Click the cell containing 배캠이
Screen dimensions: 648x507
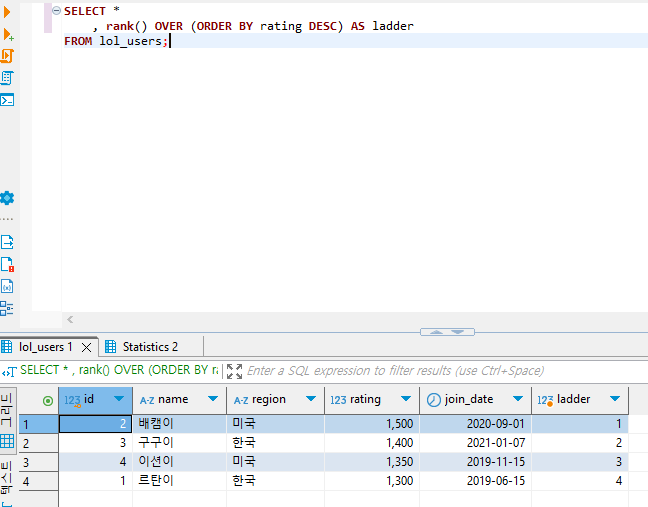pos(179,424)
